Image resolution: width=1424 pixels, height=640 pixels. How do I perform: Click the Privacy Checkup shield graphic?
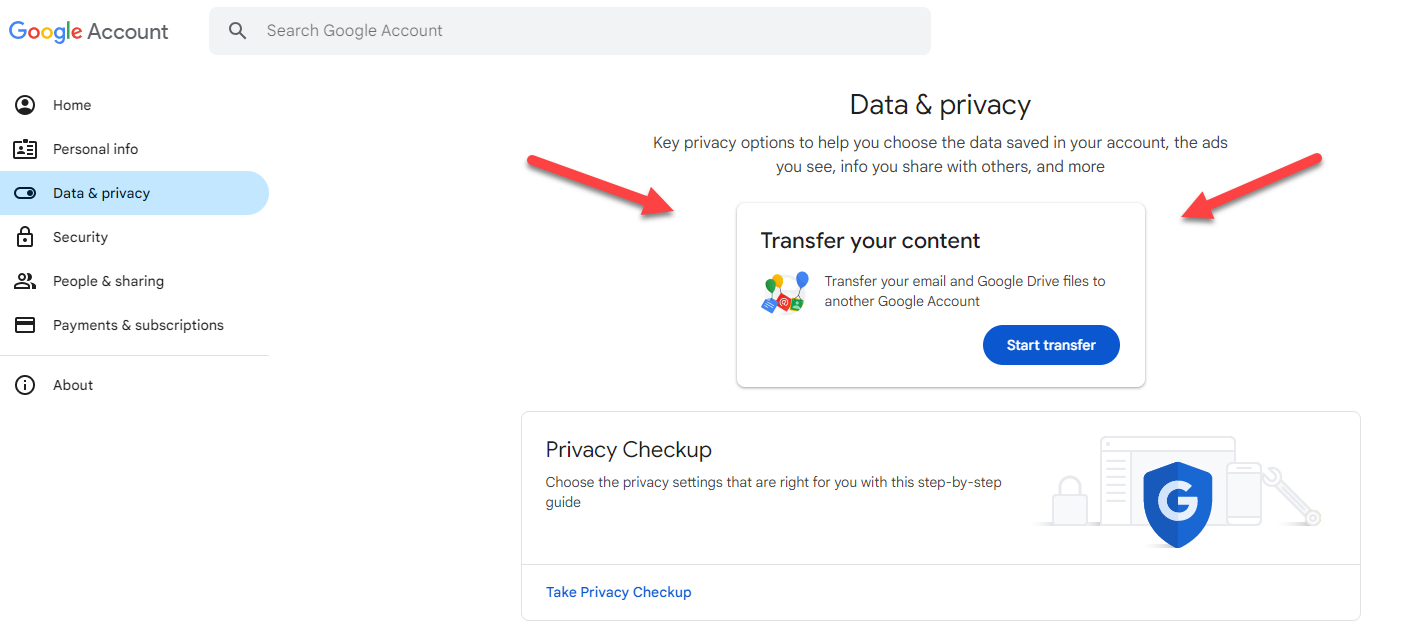pyautogui.click(x=1177, y=504)
